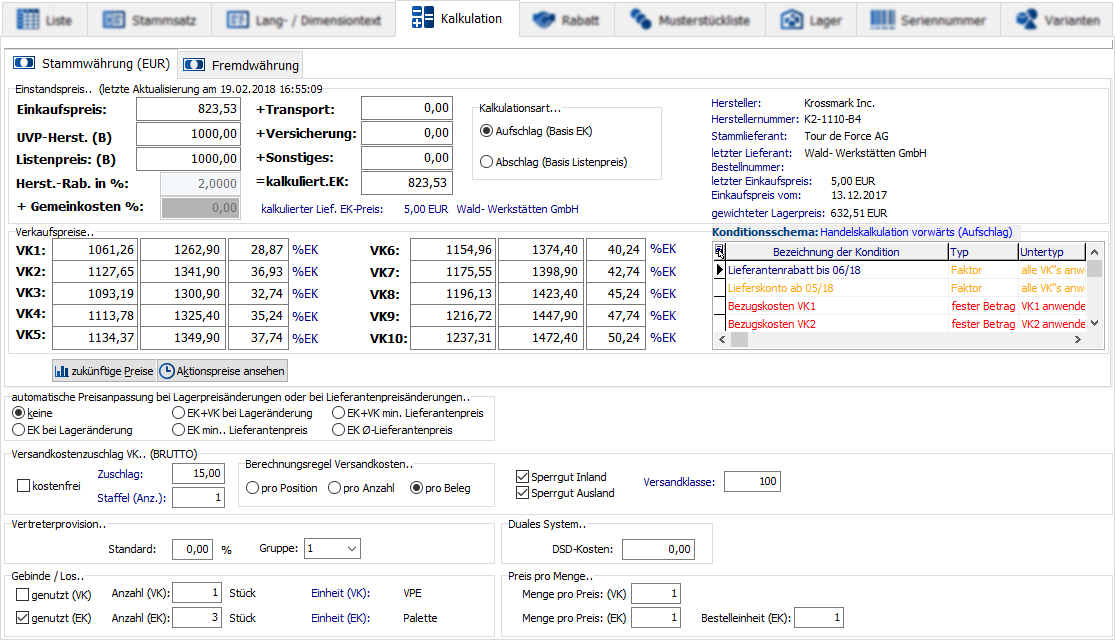Click the clock icon on Aktionspreise ansehen

[x=167, y=371]
